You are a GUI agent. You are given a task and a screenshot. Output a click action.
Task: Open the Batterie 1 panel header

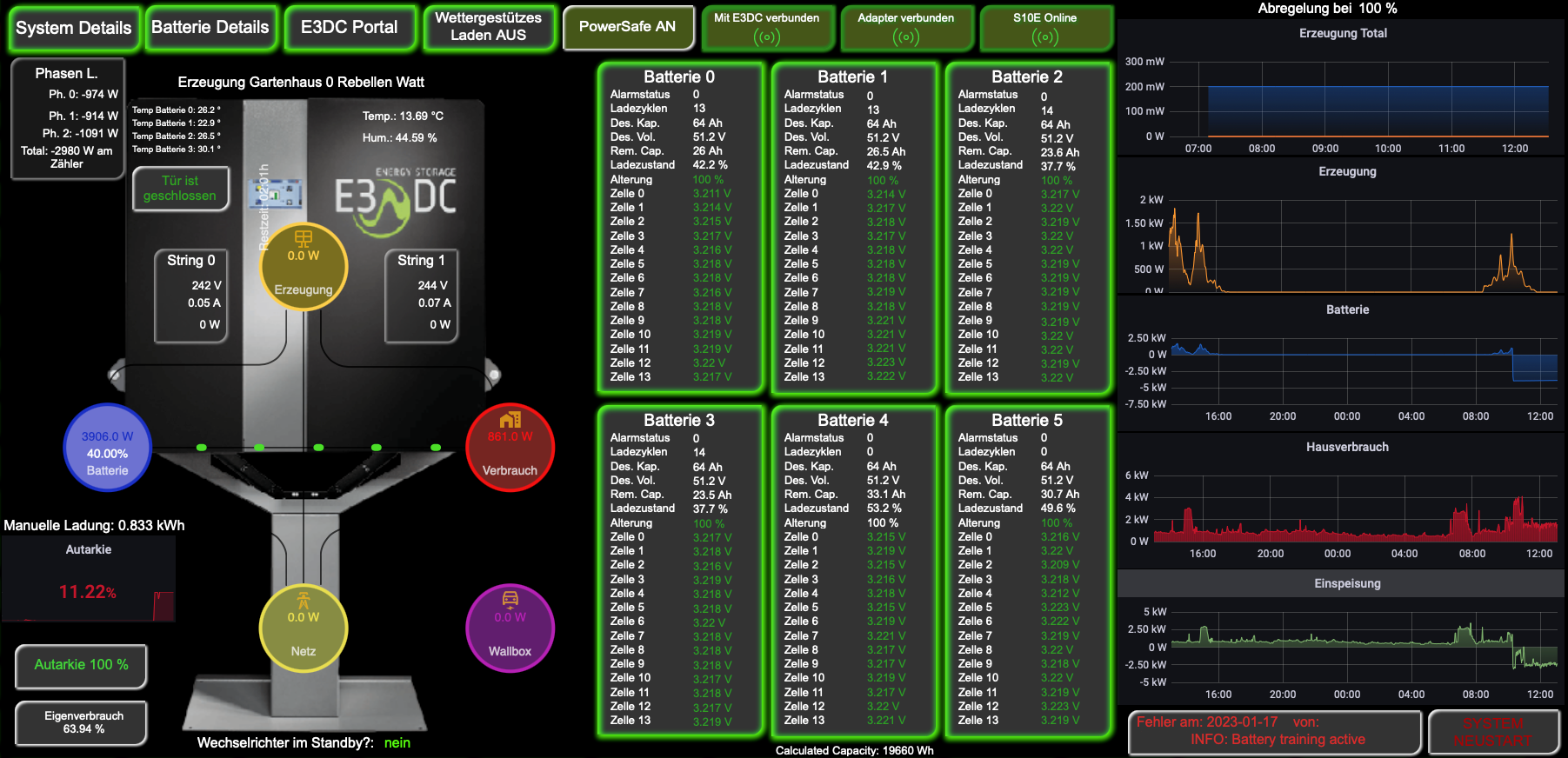tap(853, 76)
